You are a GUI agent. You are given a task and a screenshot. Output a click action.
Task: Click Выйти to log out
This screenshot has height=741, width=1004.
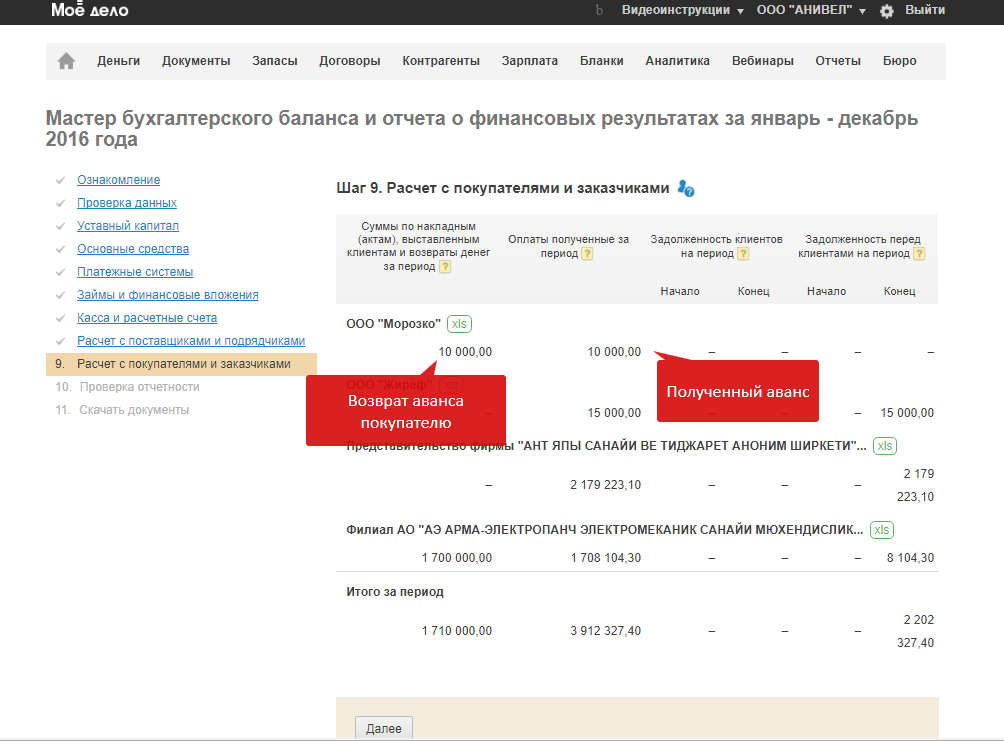tap(925, 10)
